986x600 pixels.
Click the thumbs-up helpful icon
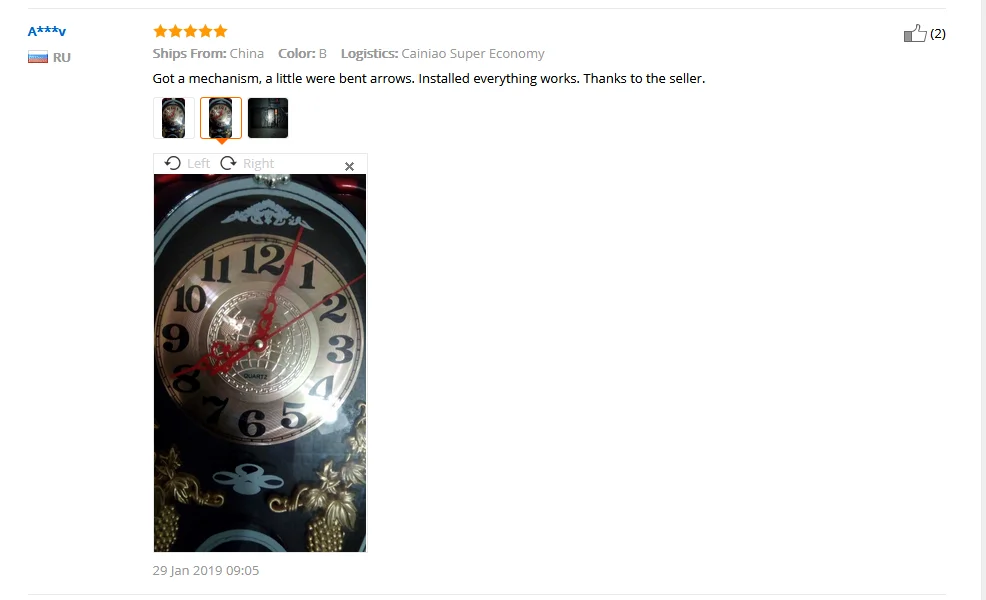coord(915,33)
